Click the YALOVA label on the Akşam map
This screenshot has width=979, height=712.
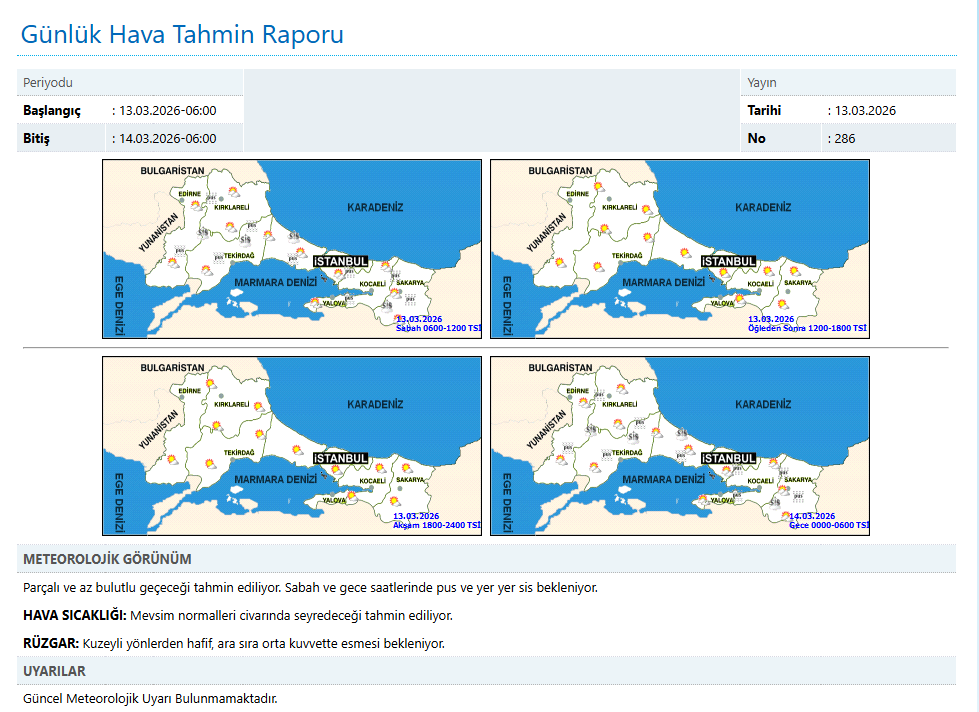click(x=334, y=500)
